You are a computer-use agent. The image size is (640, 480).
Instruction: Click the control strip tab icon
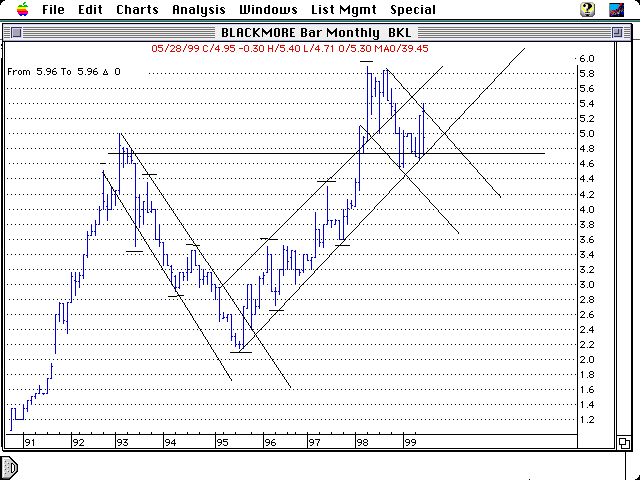9,467
